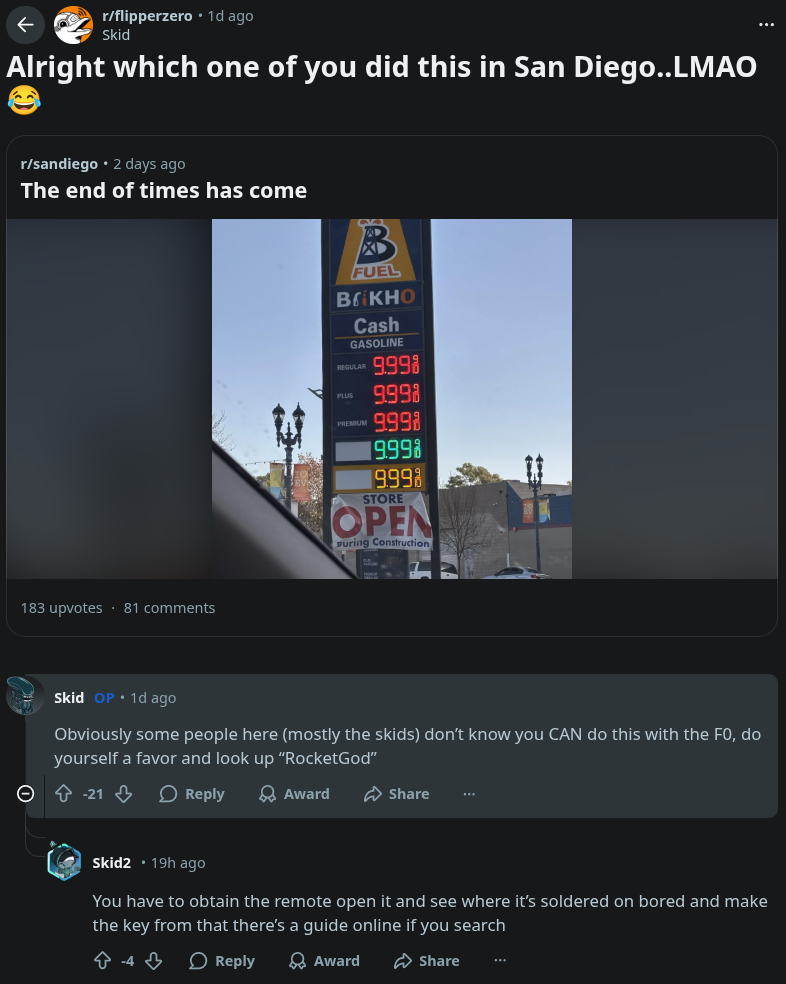The height and width of the screenshot is (984, 786).
Task: Upvote Skid's RocketGod comment
Action: [63, 794]
